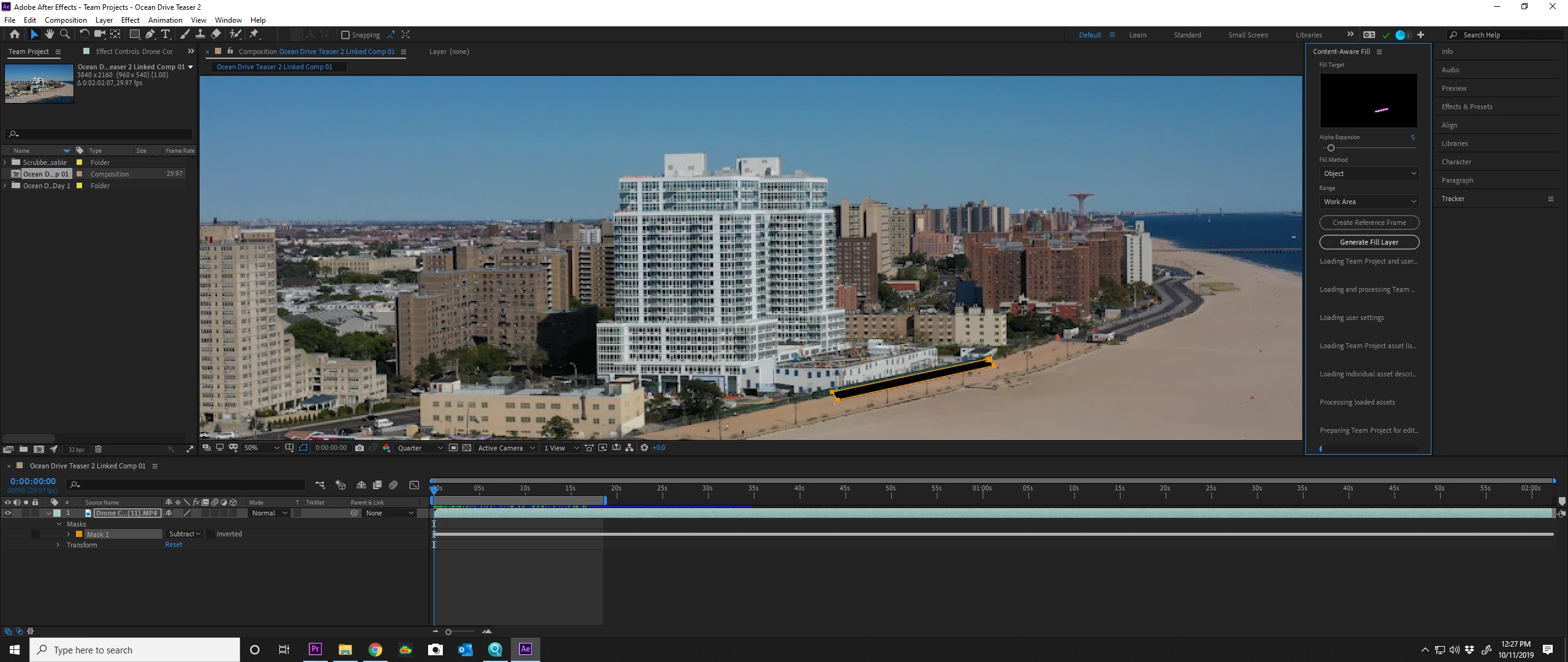The width and height of the screenshot is (1568, 662).
Task: Select the Eraser tool
Action: point(216,34)
